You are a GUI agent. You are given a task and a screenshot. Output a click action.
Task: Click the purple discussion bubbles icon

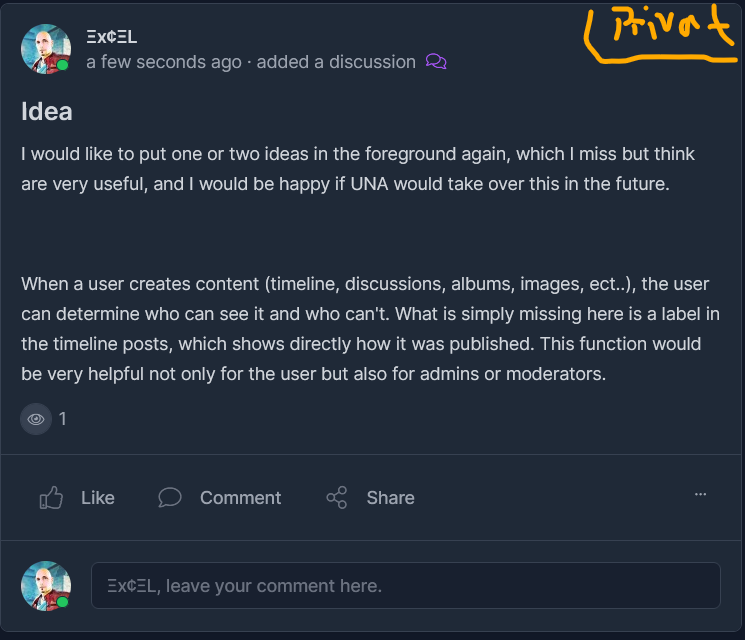click(436, 62)
